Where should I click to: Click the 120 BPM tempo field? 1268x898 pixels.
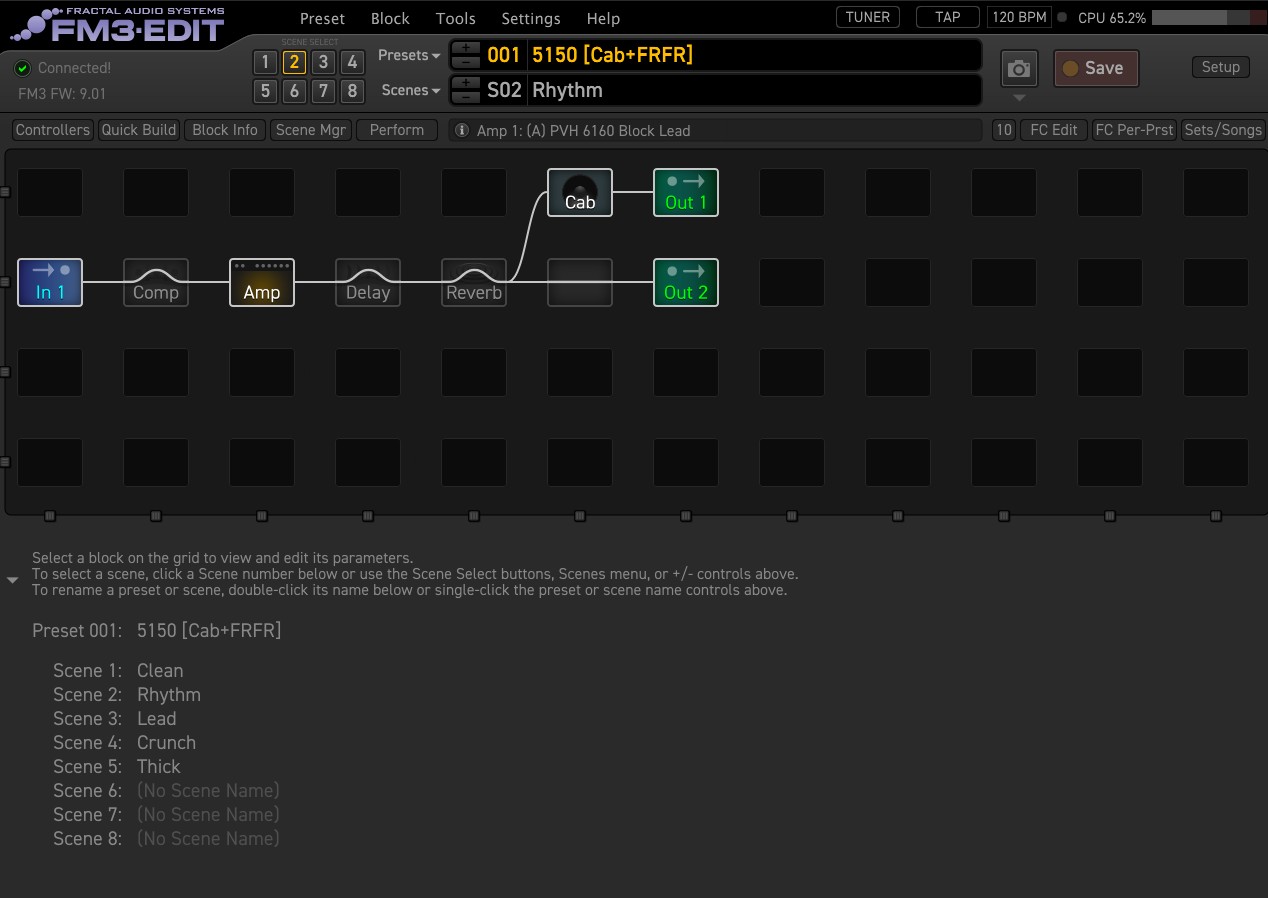click(1017, 17)
